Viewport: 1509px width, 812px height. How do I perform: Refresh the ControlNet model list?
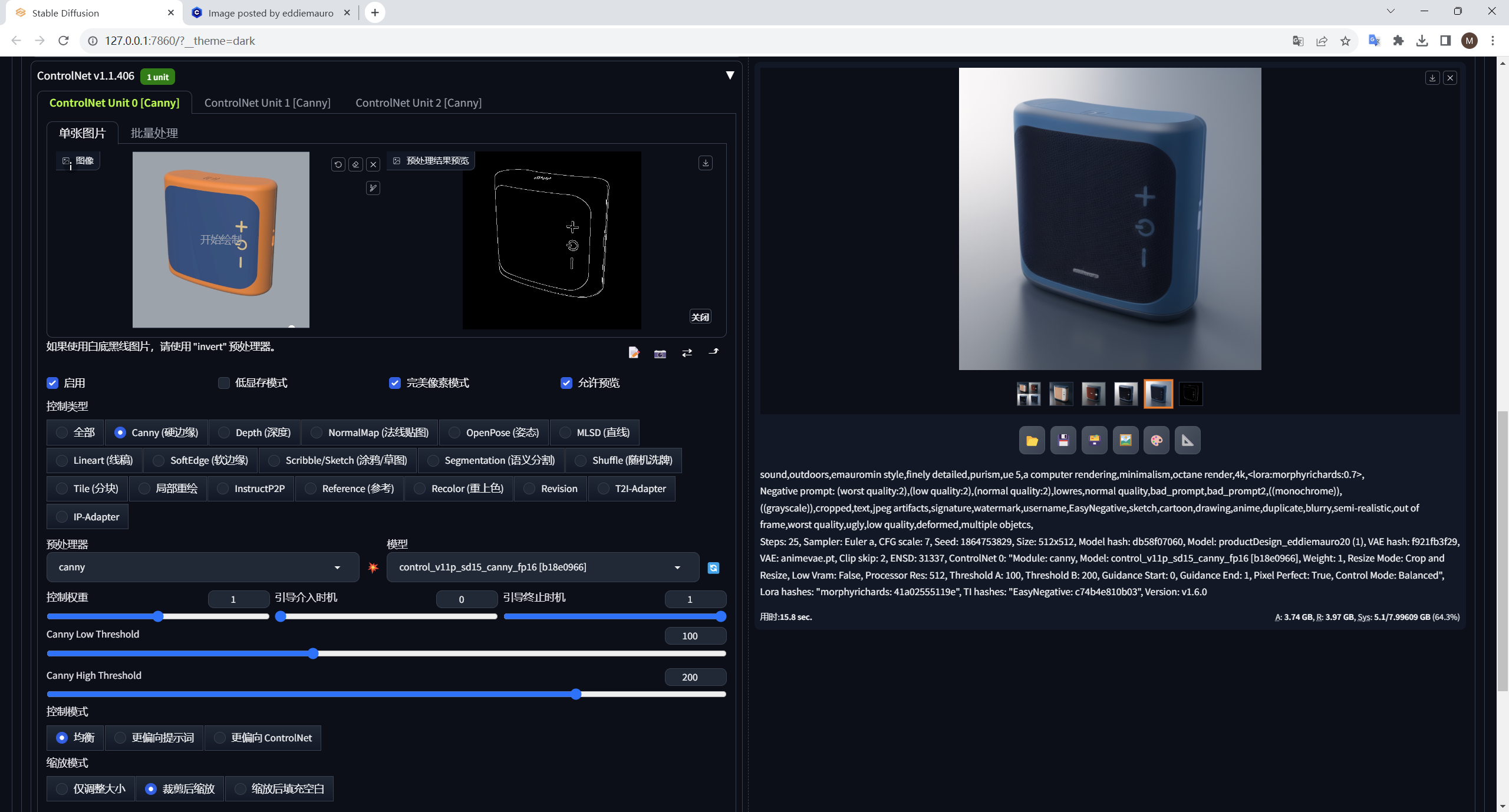pos(713,567)
